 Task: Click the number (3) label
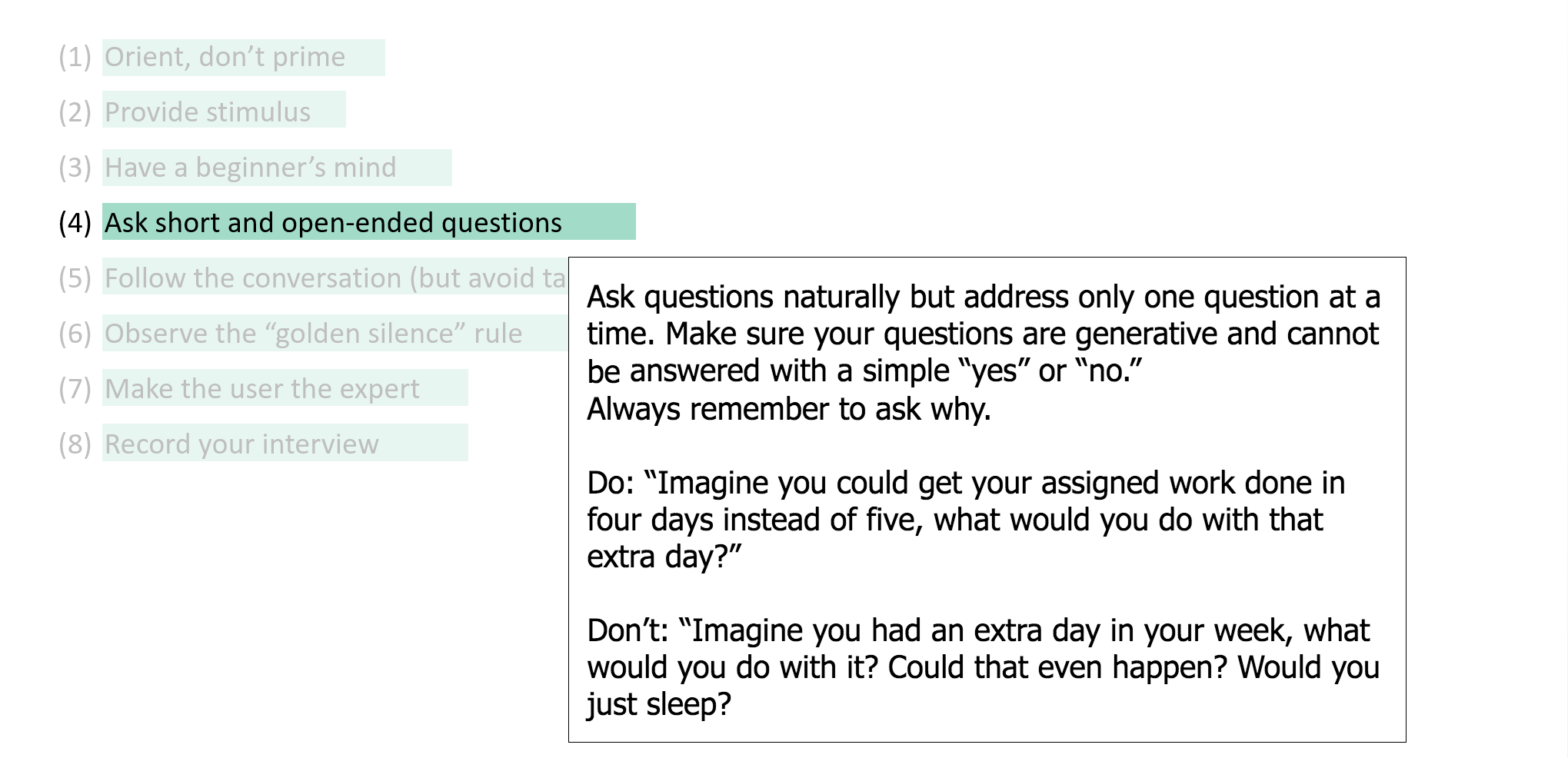click(75, 168)
